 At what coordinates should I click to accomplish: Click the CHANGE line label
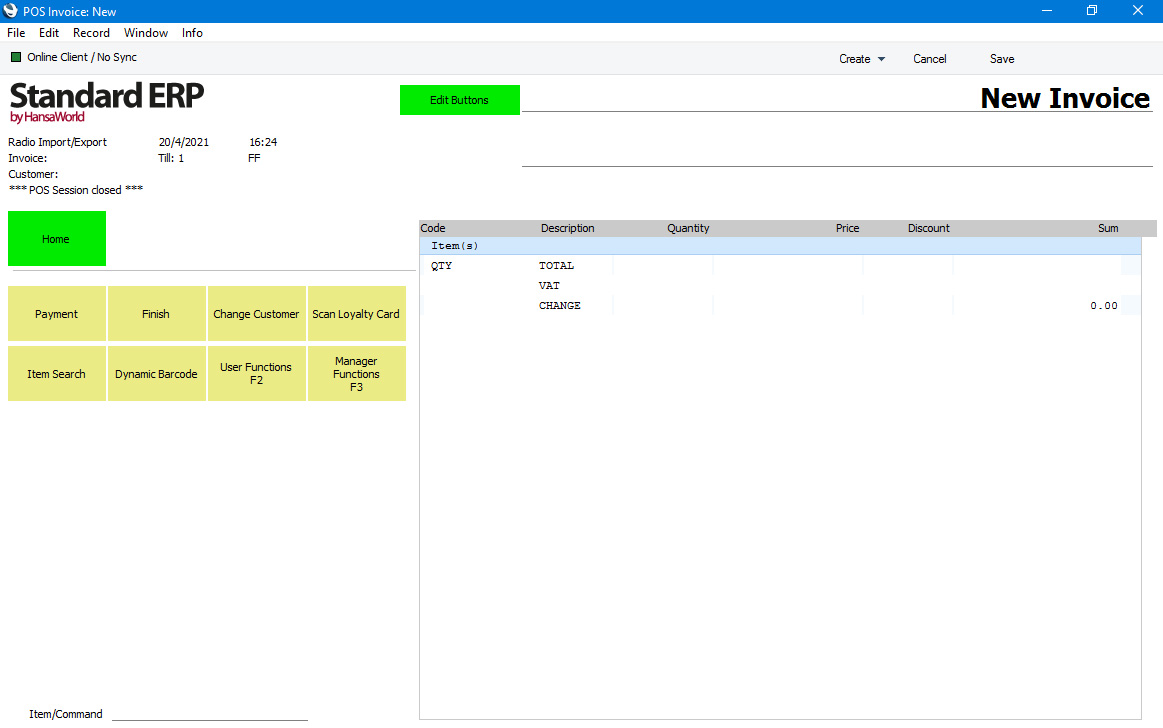tap(560, 305)
